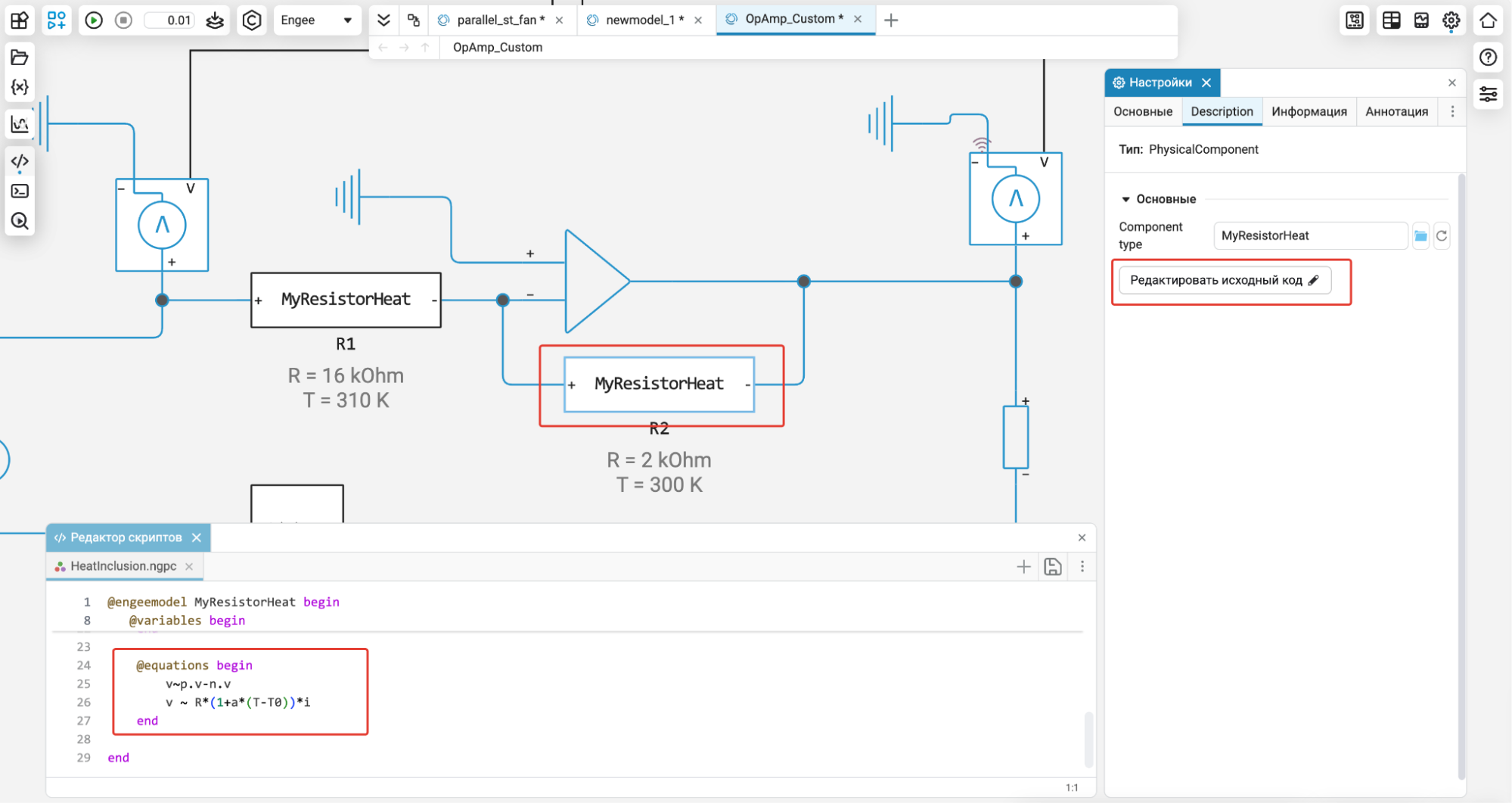Open the model search icon
Viewport: 1512px width, 803px height.
point(20,221)
